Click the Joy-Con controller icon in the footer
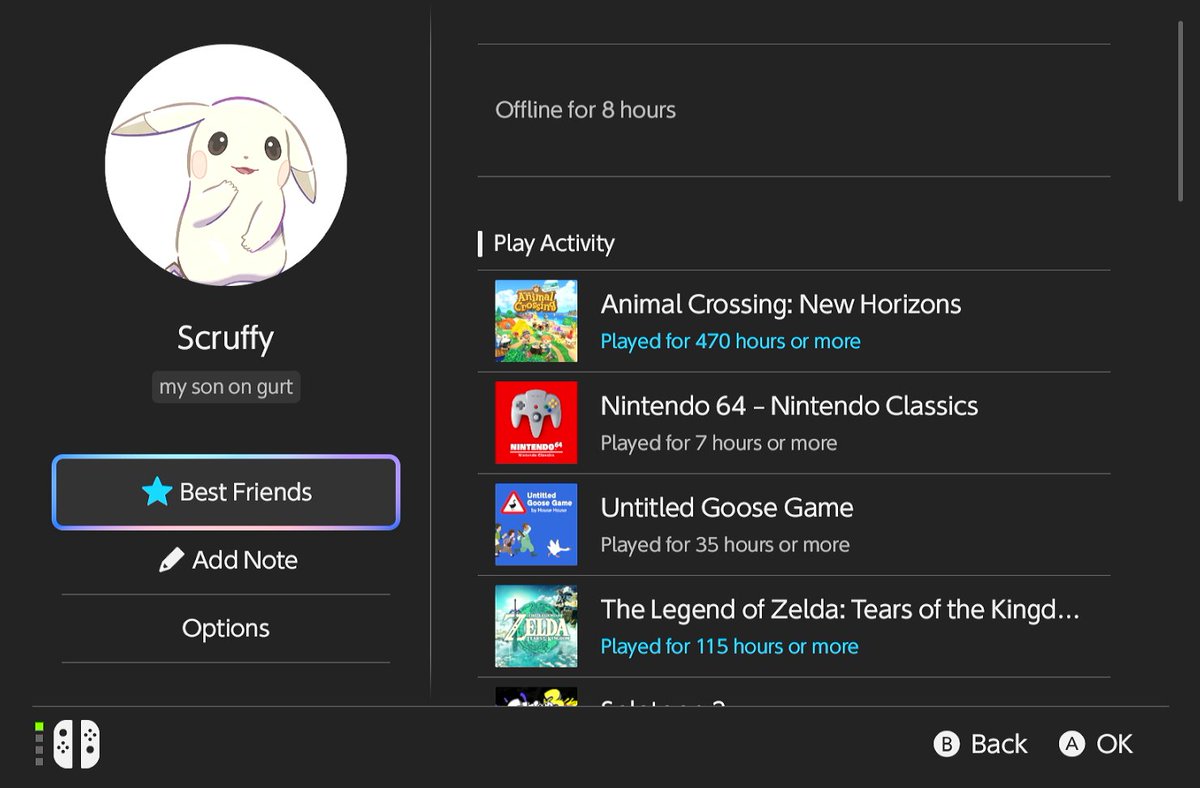Screen dimensions: 1200x788 coord(76,744)
